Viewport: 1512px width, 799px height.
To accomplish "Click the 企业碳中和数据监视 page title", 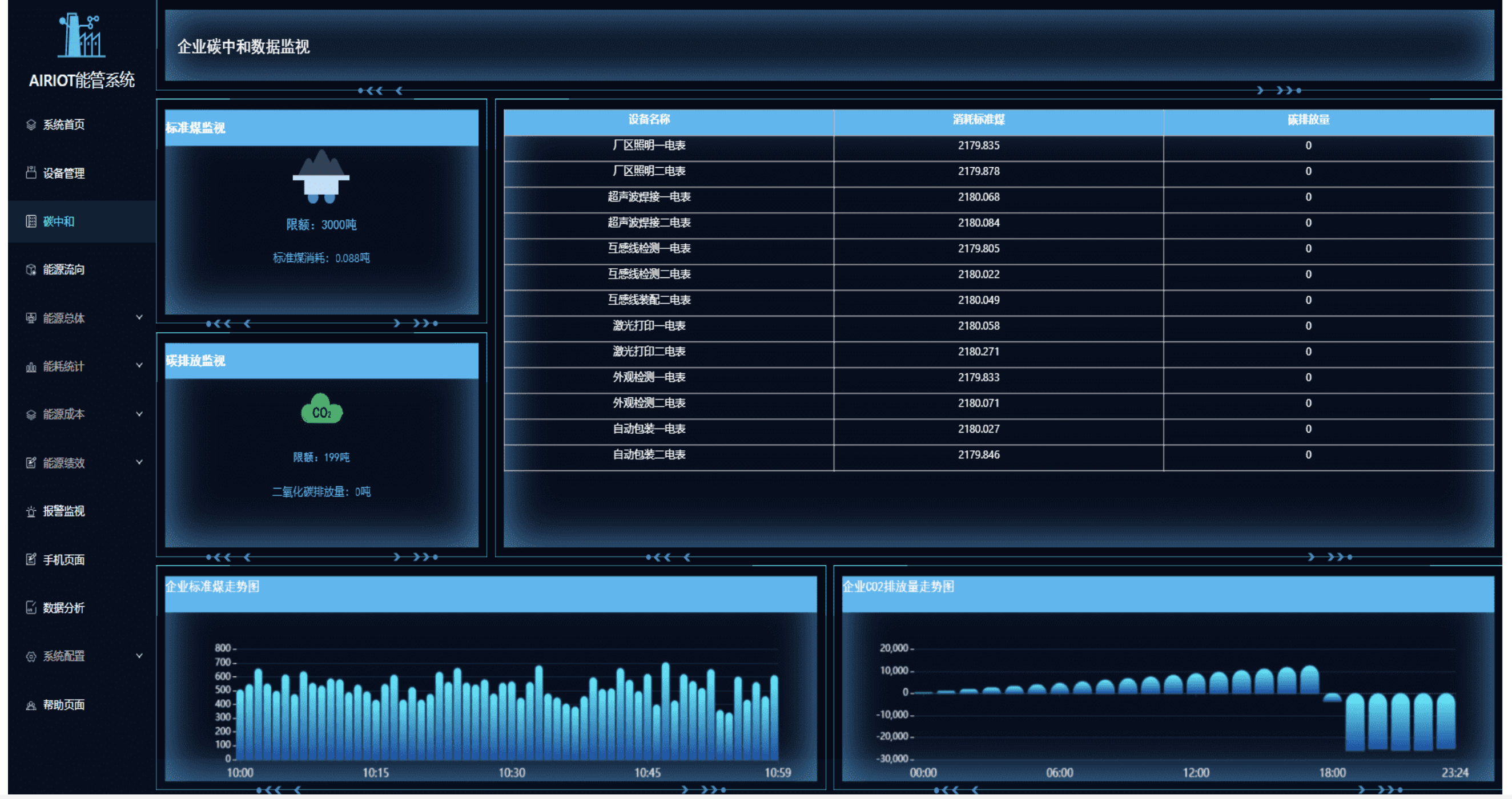I will pos(243,47).
